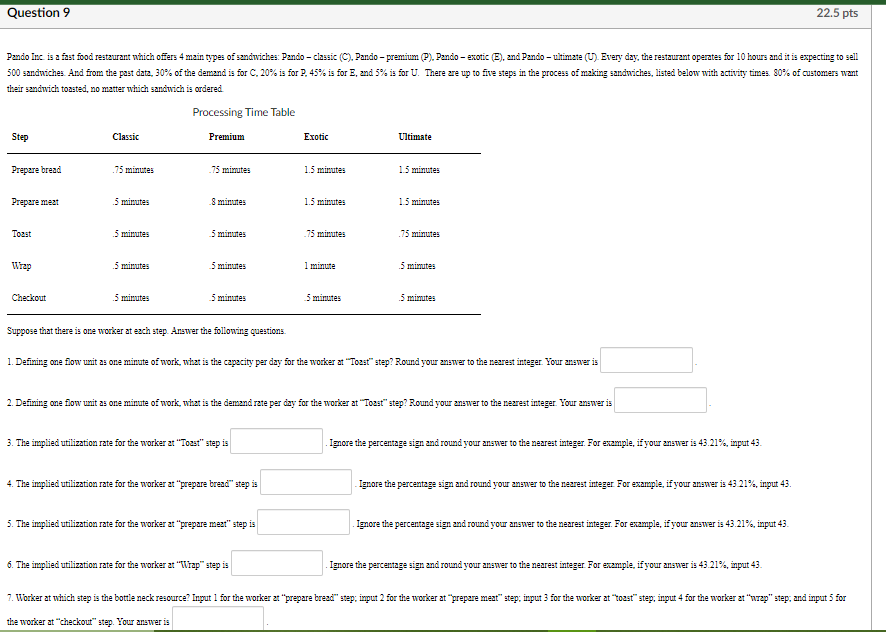Click the Prepare meat row label
Screen dimensions: 886x632
[x=35, y=202]
